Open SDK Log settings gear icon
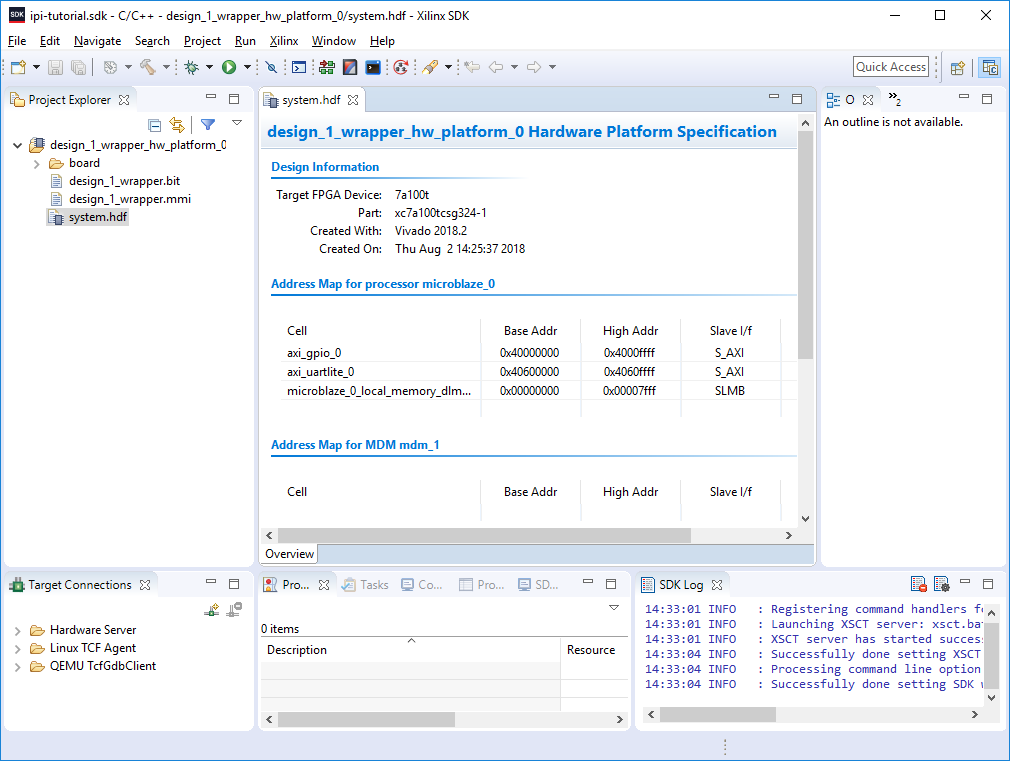This screenshot has width=1010, height=761. [941, 584]
